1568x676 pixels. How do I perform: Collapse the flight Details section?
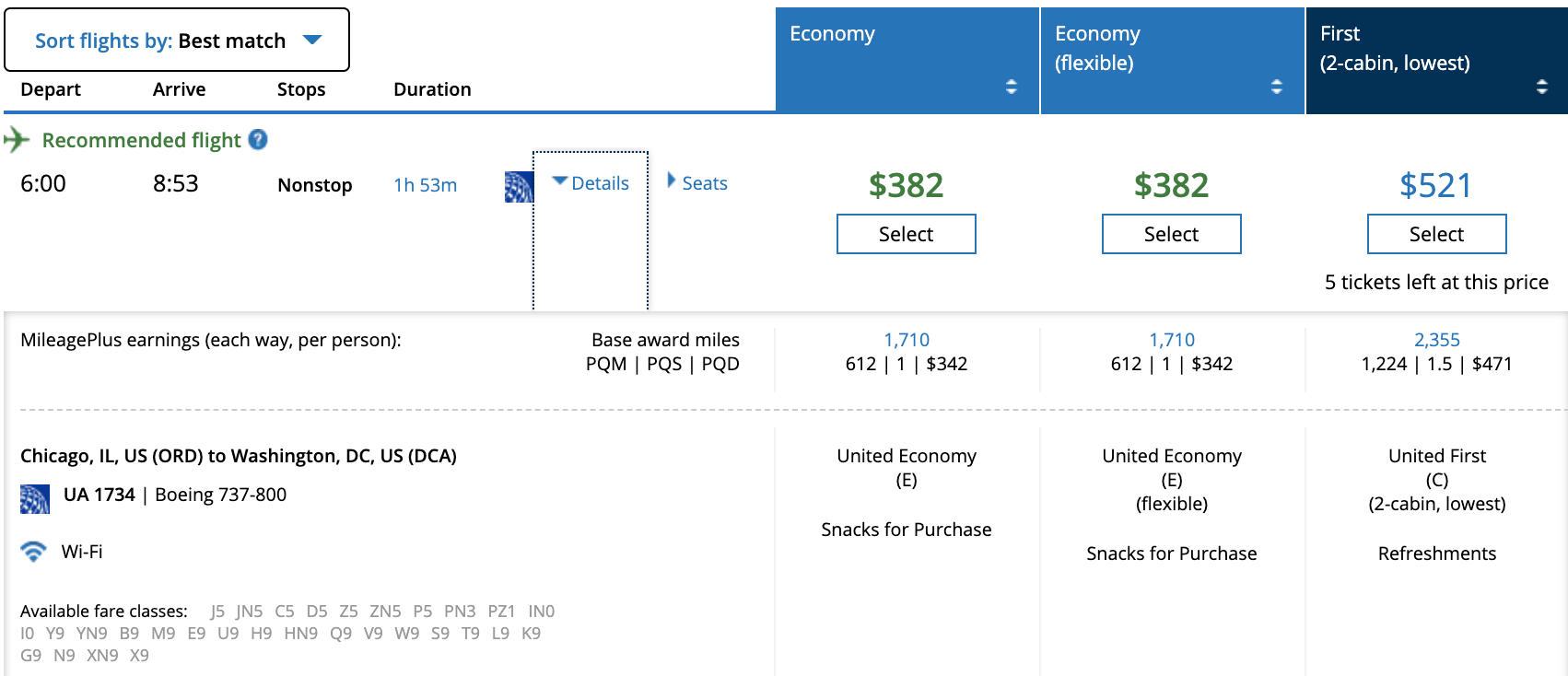[x=591, y=183]
